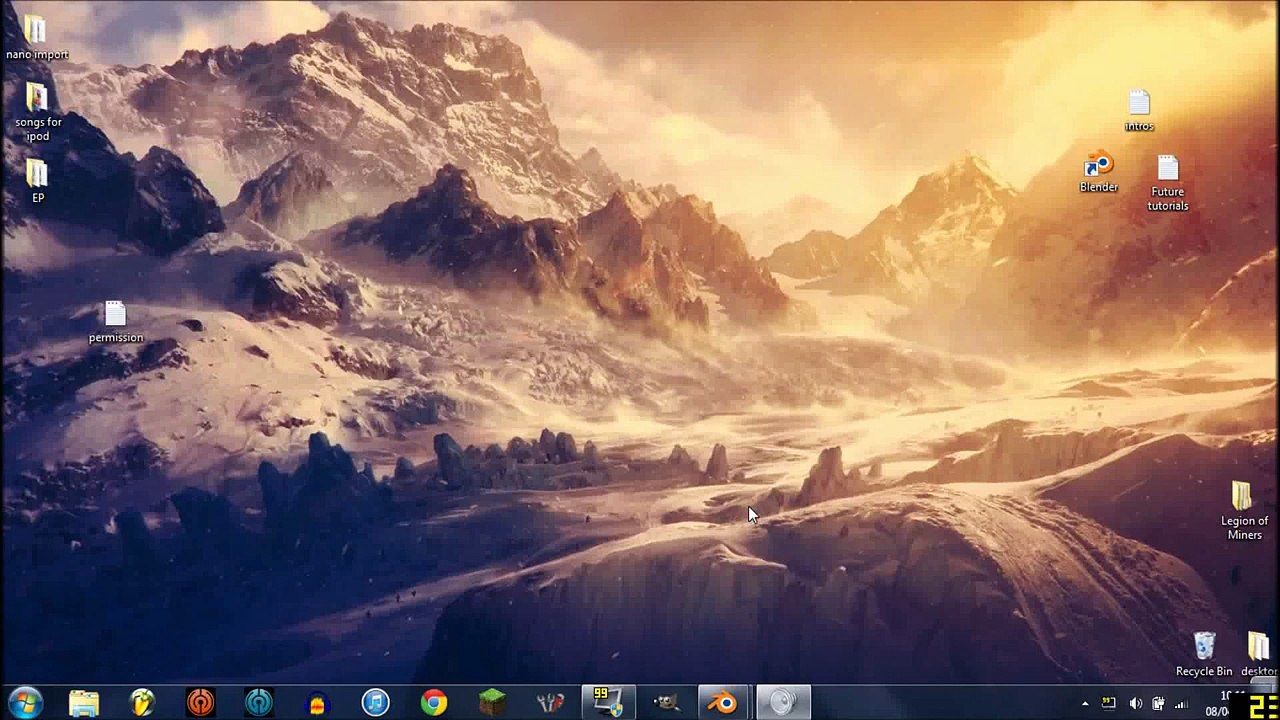This screenshot has width=1280, height=720.
Task: Click the teal circular taskbar icon
Action: tap(258, 702)
